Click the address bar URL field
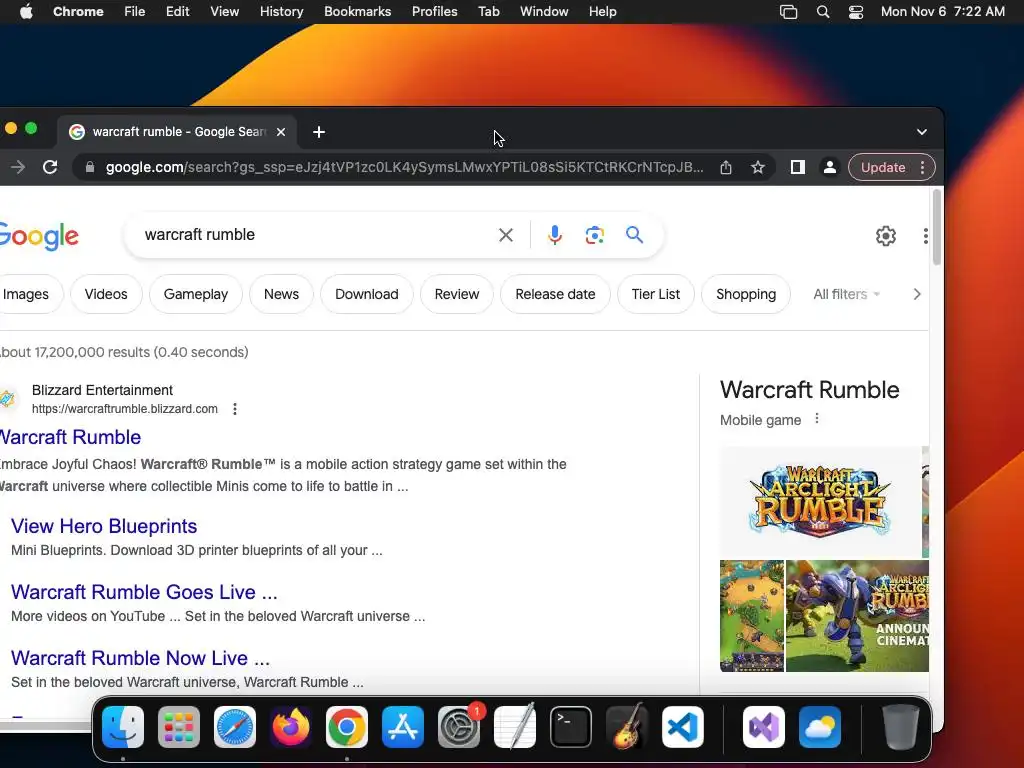The image size is (1024, 768). click(x=404, y=167)
